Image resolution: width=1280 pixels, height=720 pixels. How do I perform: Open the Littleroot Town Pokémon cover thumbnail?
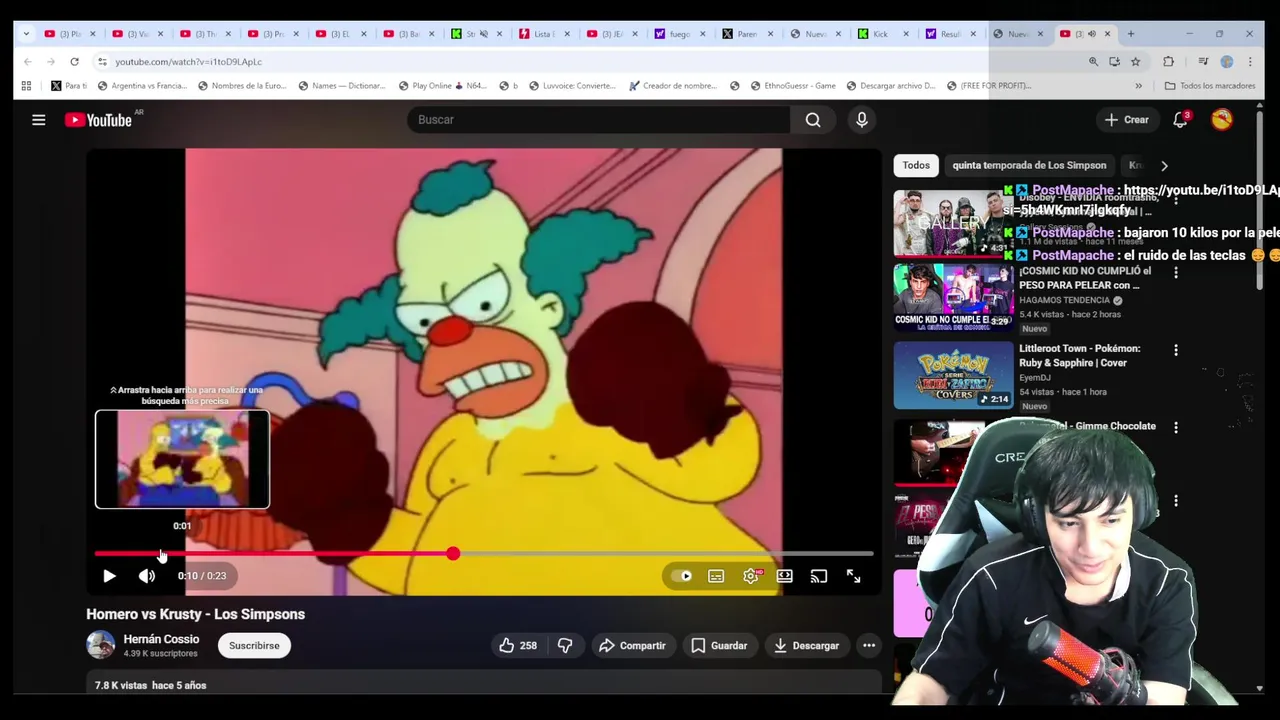[953, 376]
